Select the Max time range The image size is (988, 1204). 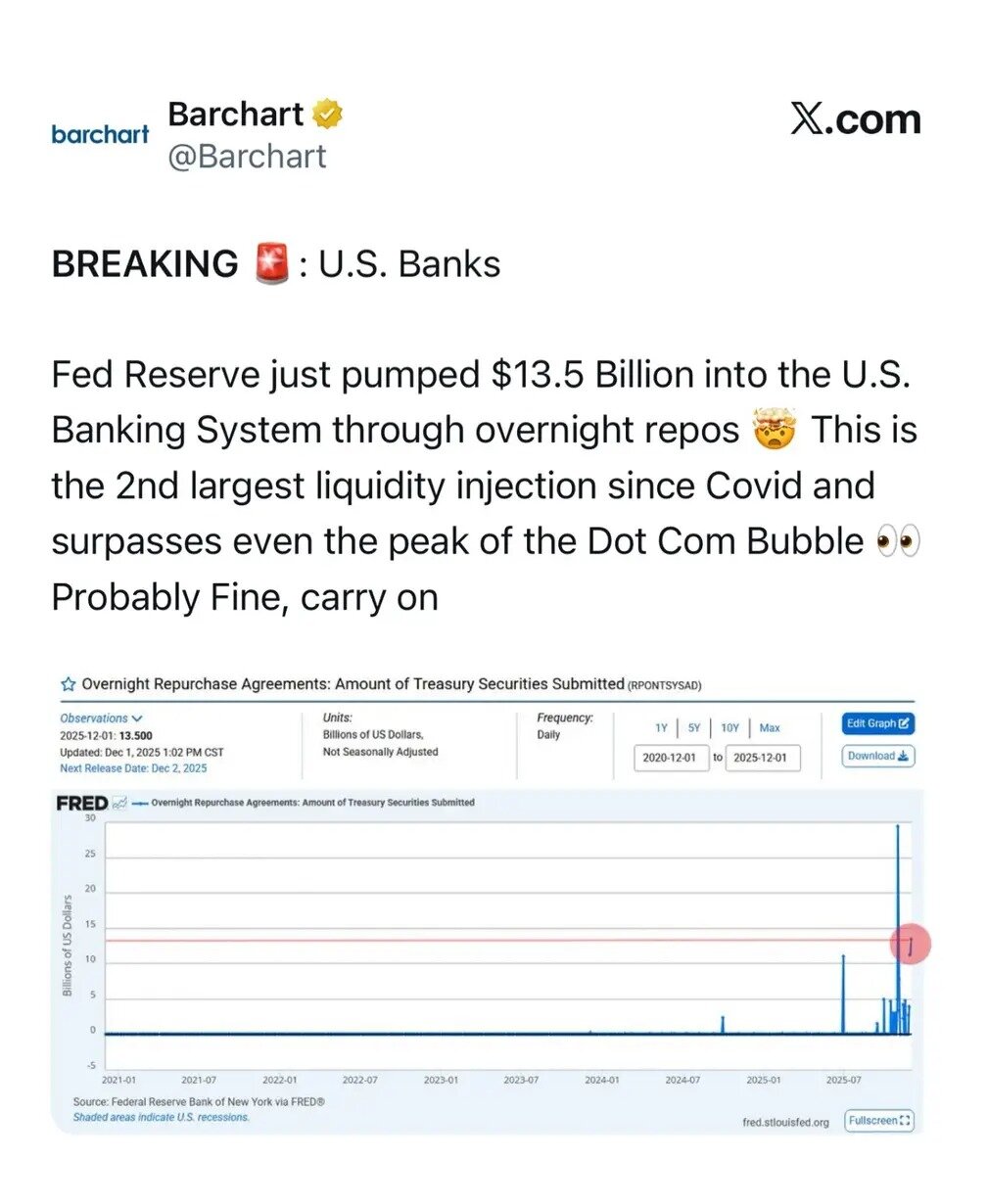(770, 728)
